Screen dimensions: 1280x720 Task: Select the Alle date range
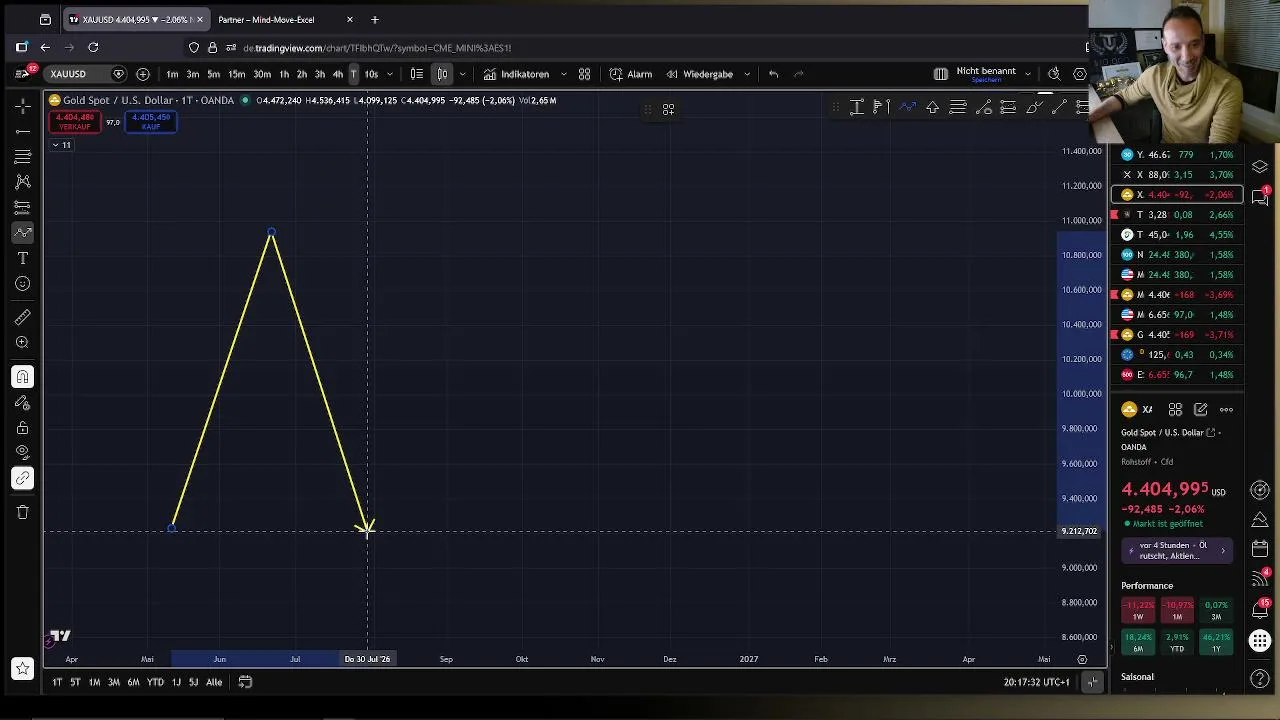click(214, 682)
